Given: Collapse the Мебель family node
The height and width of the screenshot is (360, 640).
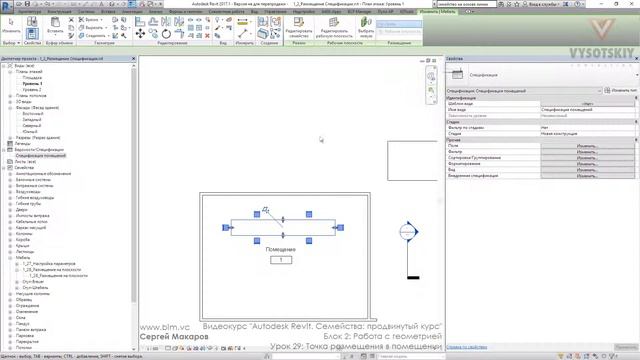Looking at the screenshot, I should (10, 258).
